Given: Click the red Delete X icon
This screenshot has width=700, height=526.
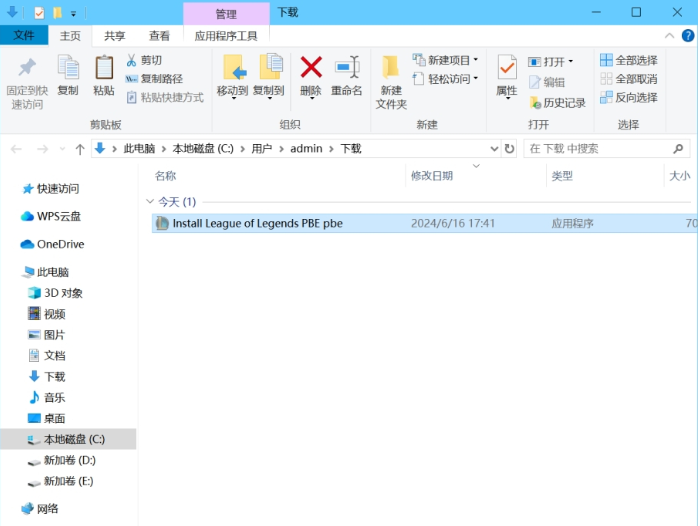Looking at the screenshot, I should click(x=311, y=67).
